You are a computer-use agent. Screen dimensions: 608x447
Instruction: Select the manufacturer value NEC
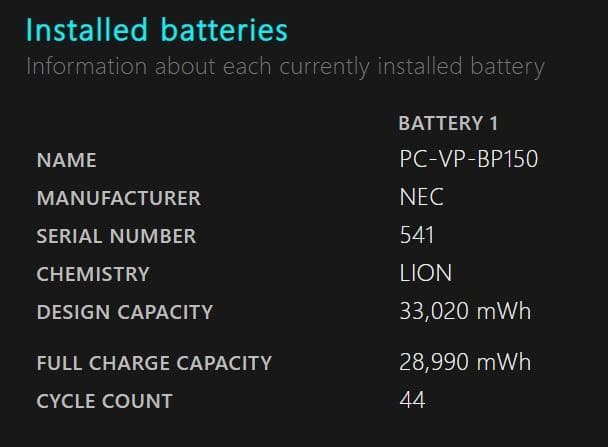421,197
